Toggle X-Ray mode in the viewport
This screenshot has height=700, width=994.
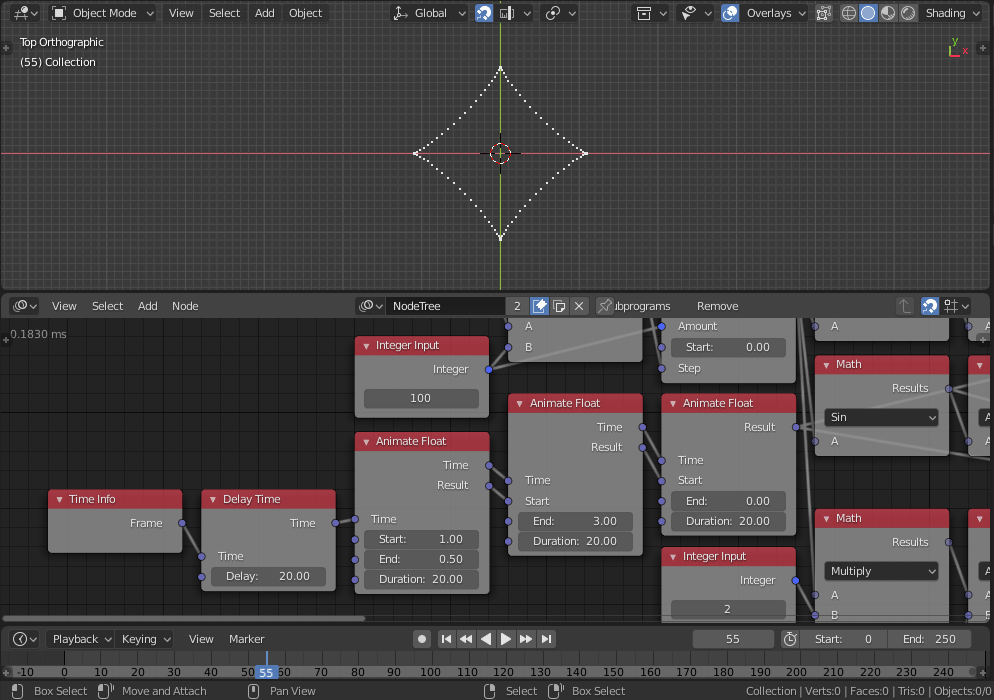(x=823, y=13)
